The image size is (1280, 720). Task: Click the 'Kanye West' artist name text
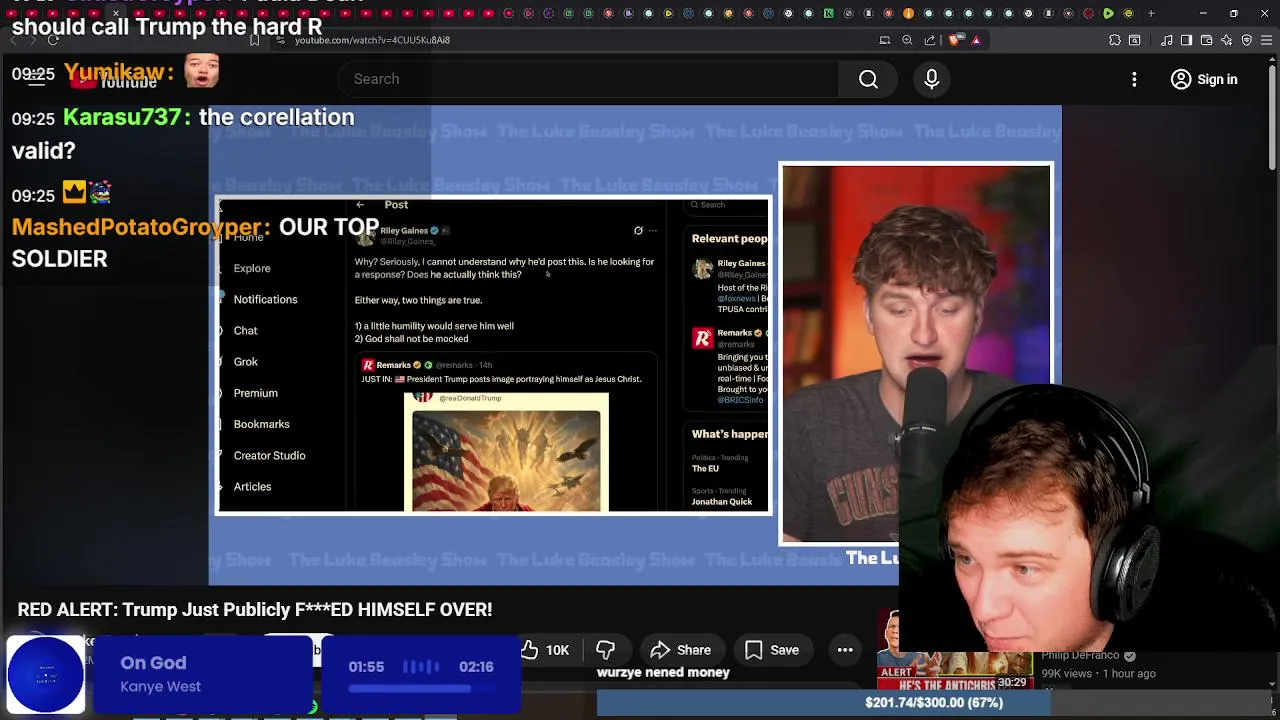[160, 686]
